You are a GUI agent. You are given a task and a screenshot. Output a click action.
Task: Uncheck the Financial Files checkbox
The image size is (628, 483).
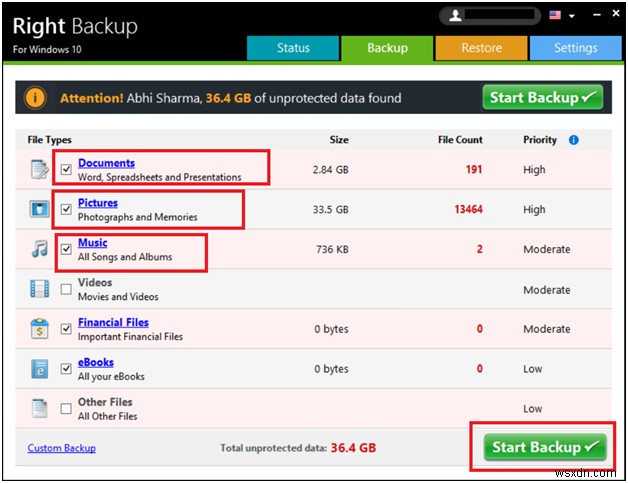pos(66,329)
